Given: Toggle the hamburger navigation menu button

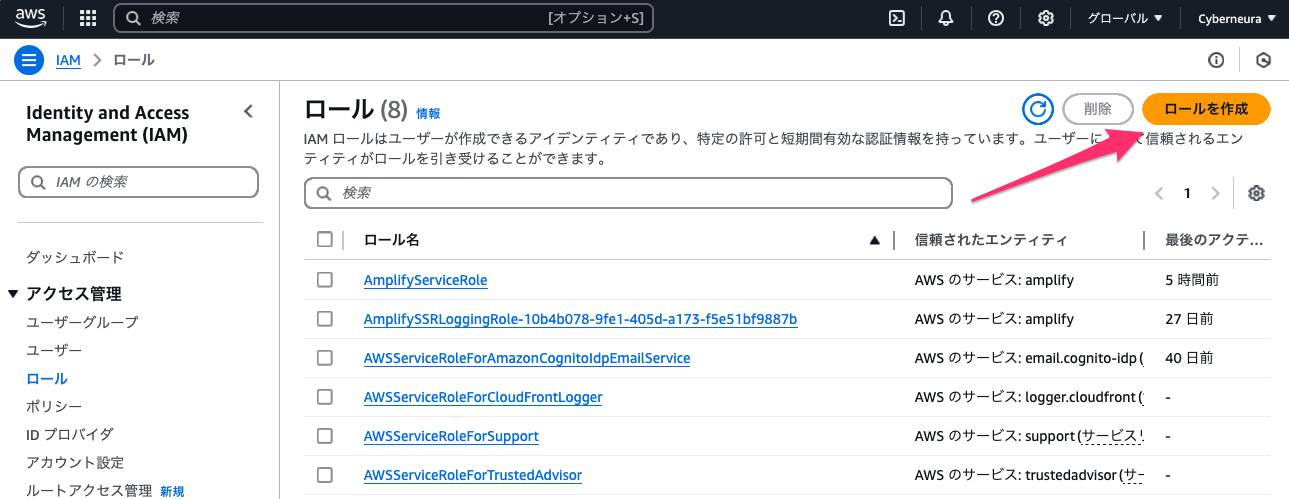Looking at the screenshot, I should (x=29, y=60).
